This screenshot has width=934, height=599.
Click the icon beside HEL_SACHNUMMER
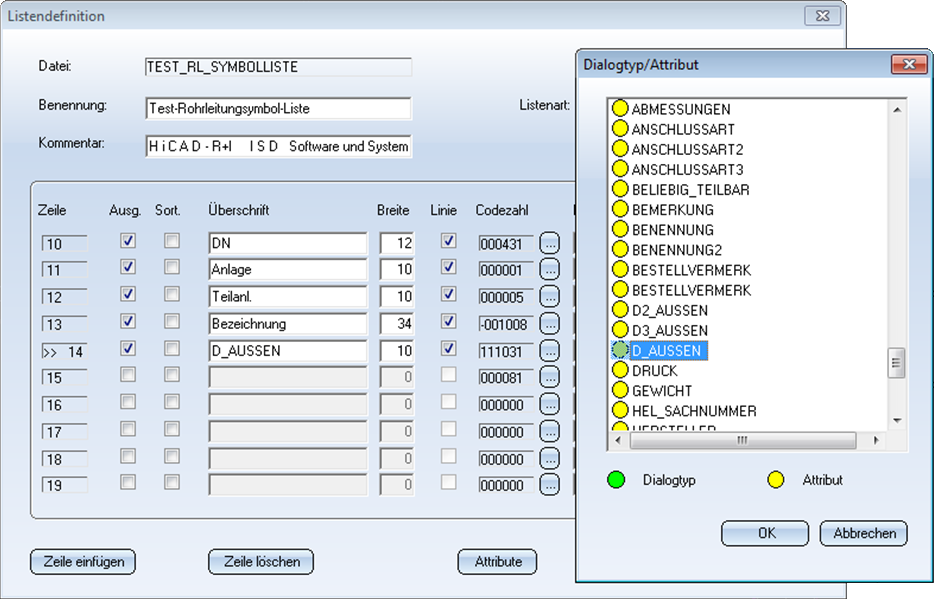[620, 411]
